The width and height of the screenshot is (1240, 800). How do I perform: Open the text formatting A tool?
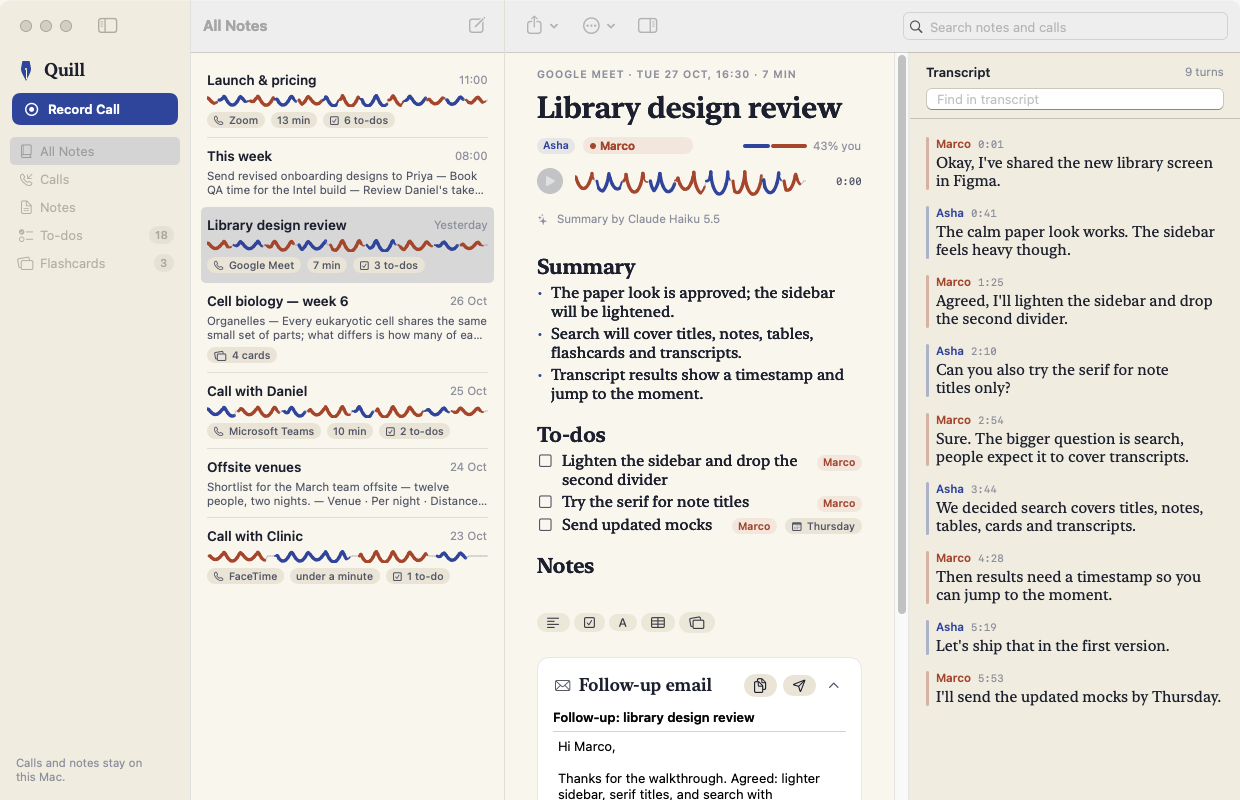[x=622, y=623]
